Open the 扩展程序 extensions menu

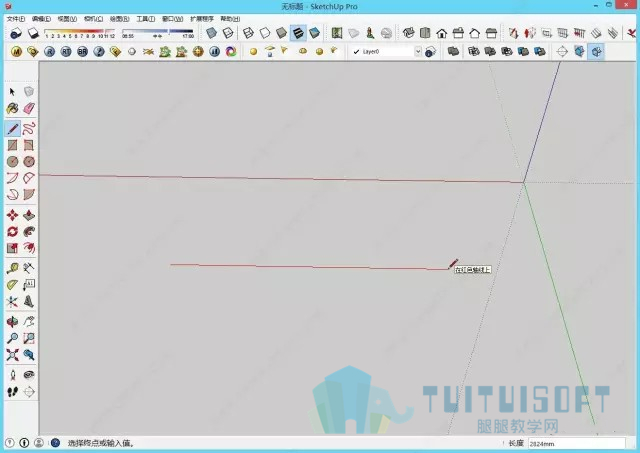click(x=202, y=19)
